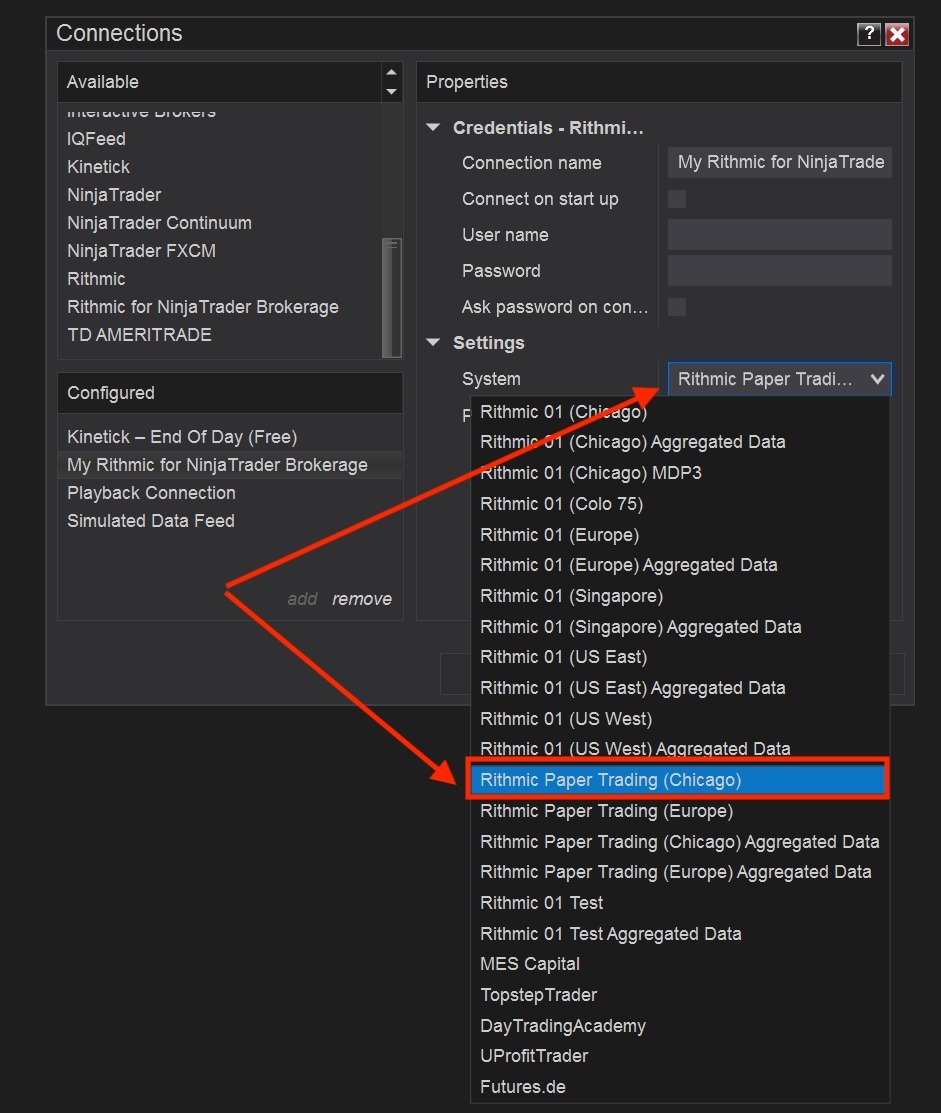This screenshot has height=1113, width=941.
Task: Select TopstepTrader in the System list
Action: point(538,995)
